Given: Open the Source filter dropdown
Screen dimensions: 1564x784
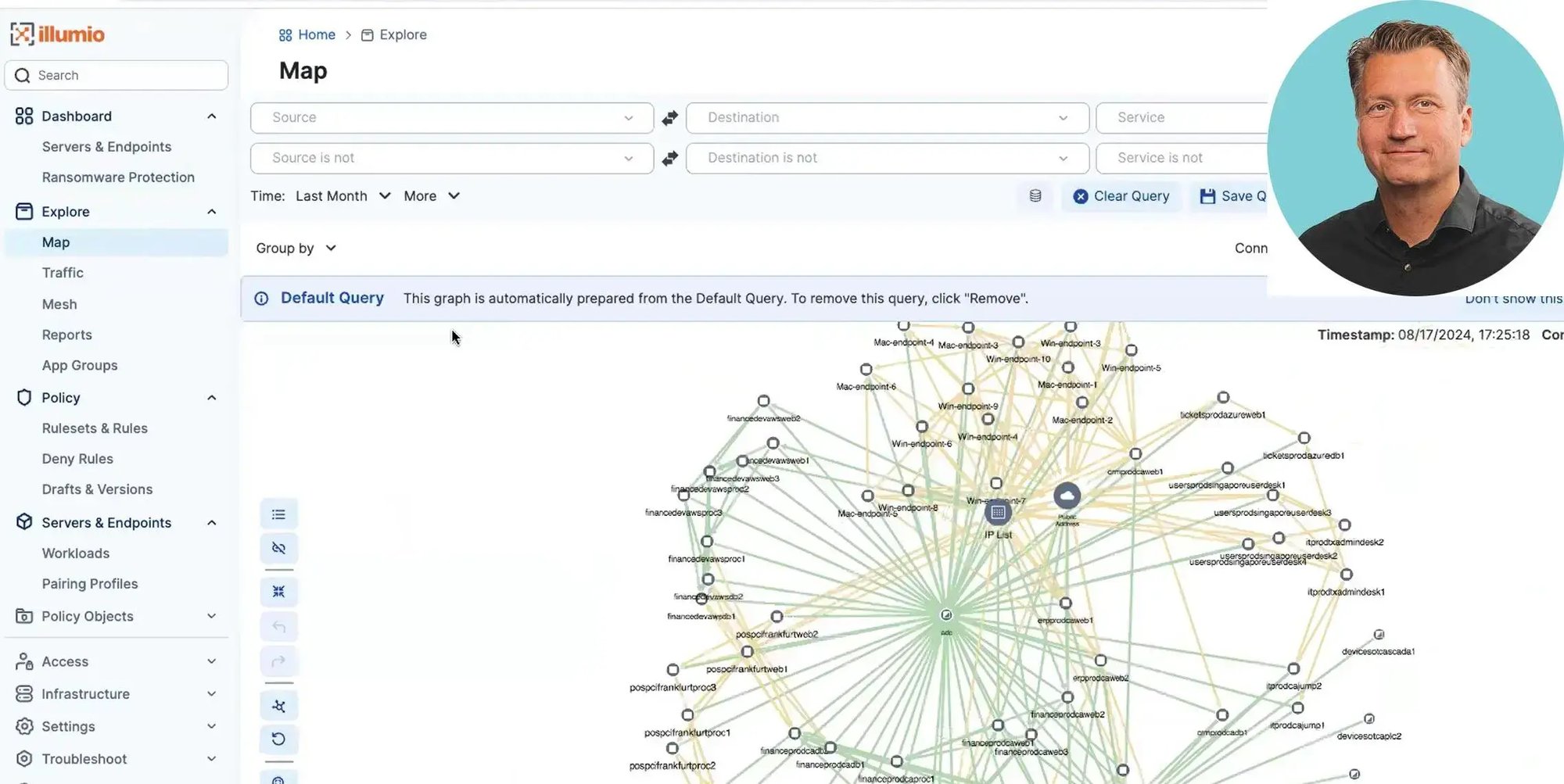Looking at the screenshot, I should click(x=451, y=118).
